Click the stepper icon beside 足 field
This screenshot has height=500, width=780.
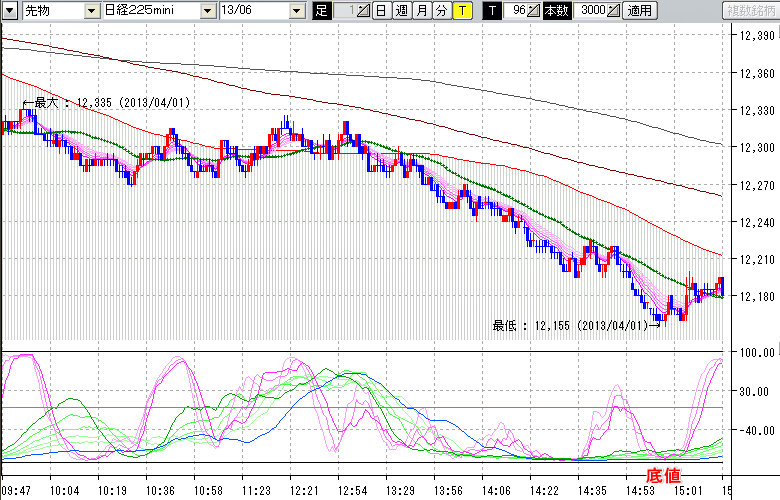coord(363,11)
